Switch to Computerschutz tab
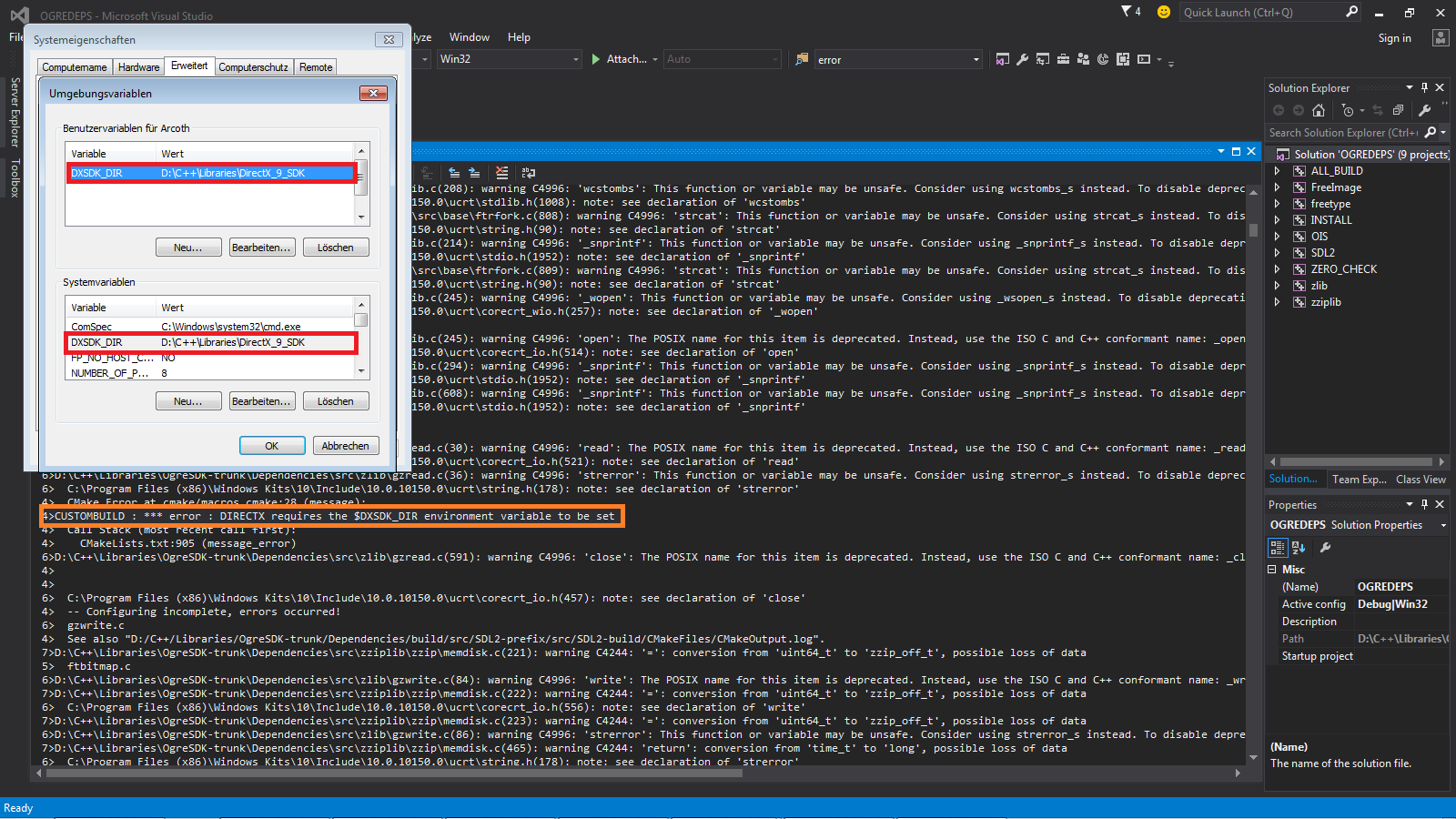The width and height of the screenshot is (1456, 819). [253, 67]
